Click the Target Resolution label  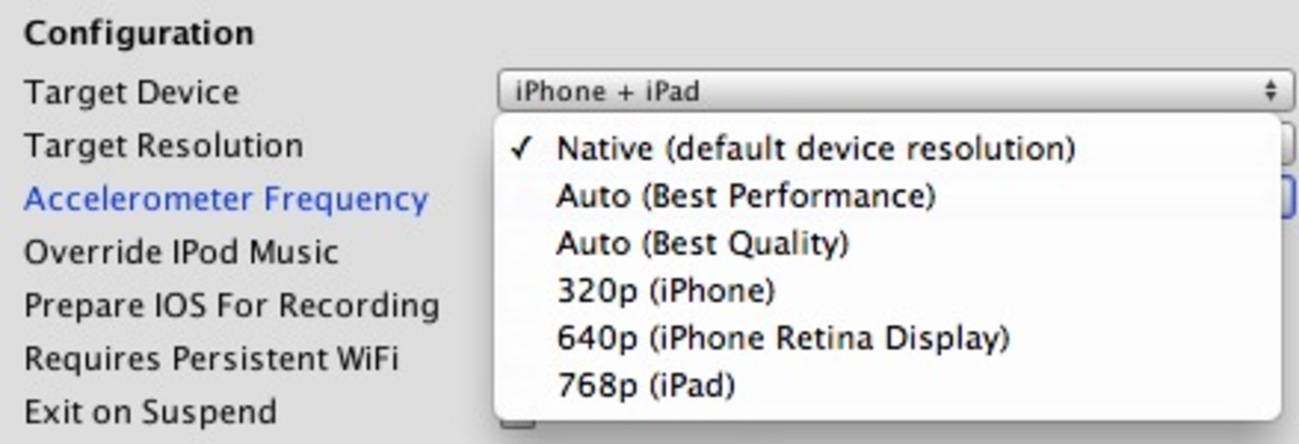[x=163, y=146]
